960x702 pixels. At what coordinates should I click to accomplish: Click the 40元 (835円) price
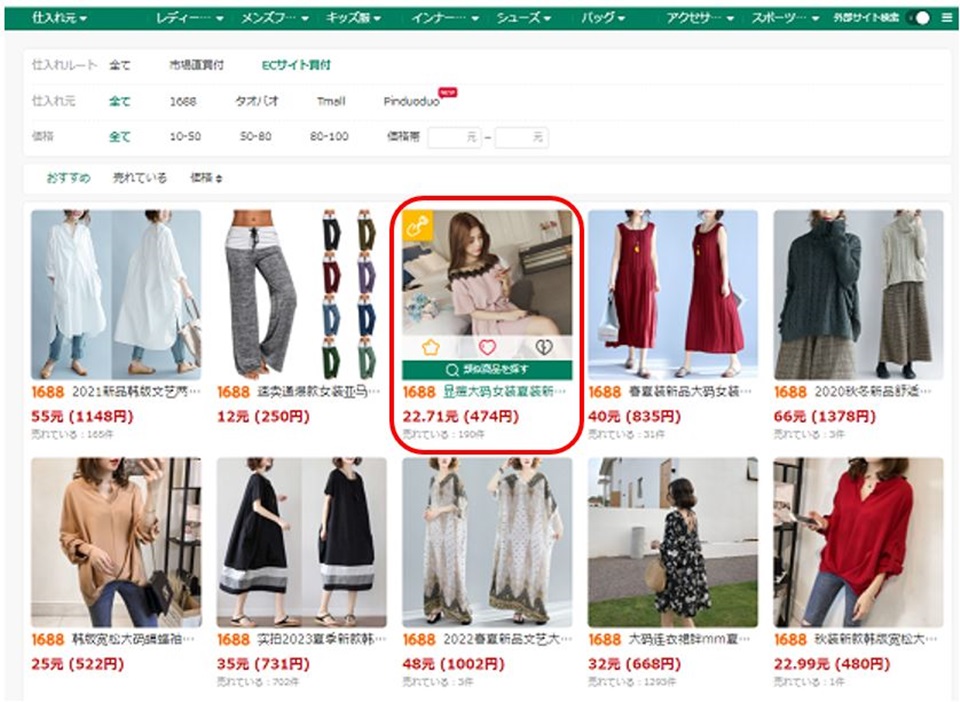click(634, 417)
